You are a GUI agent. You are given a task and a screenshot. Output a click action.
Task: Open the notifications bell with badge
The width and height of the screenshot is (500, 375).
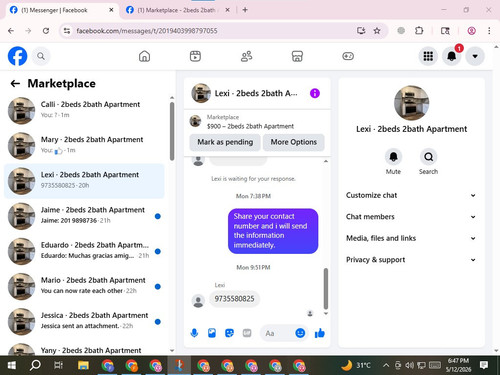point(452,56)
